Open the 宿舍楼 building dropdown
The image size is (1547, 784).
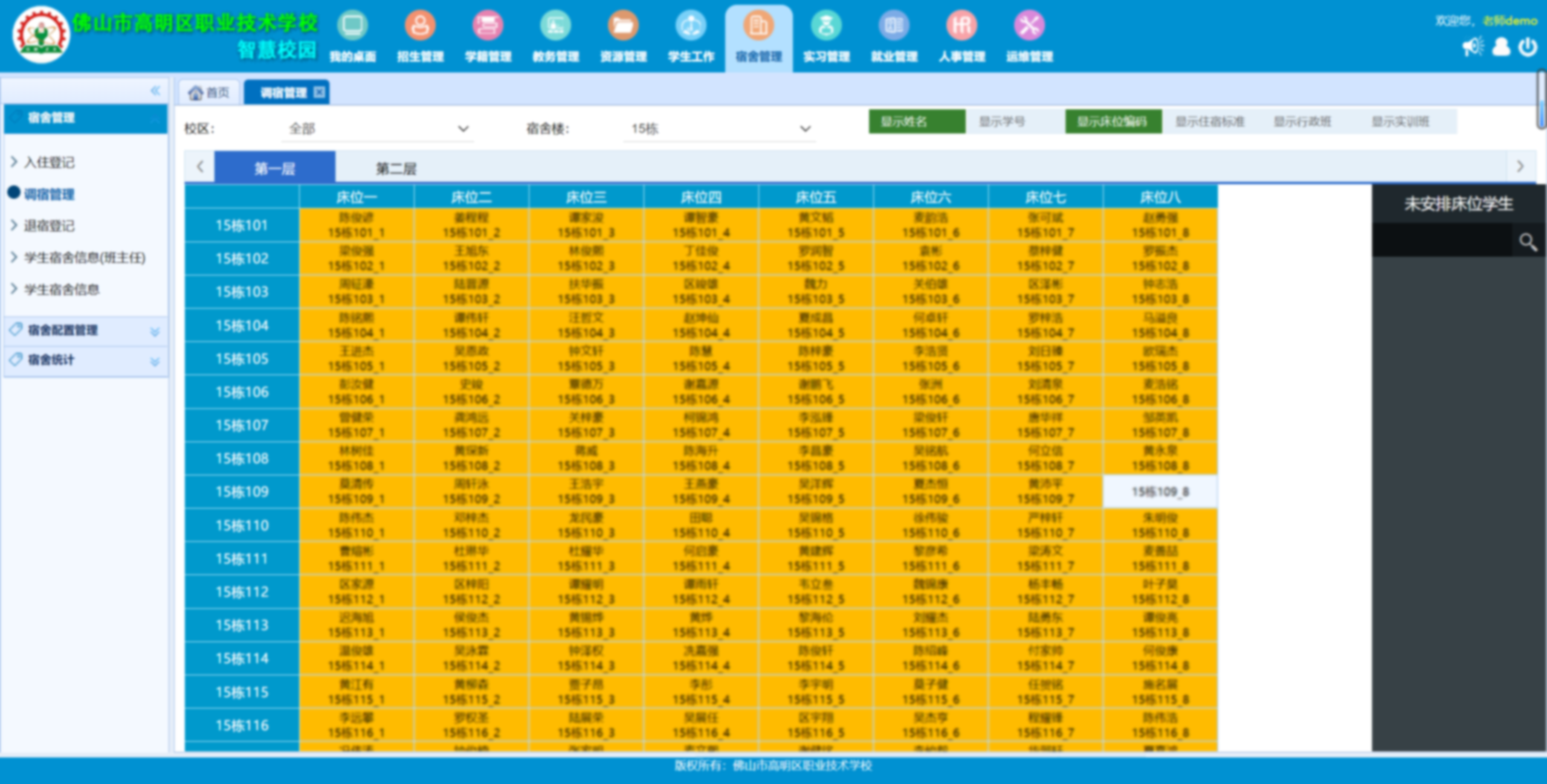(x=719, y=129)
